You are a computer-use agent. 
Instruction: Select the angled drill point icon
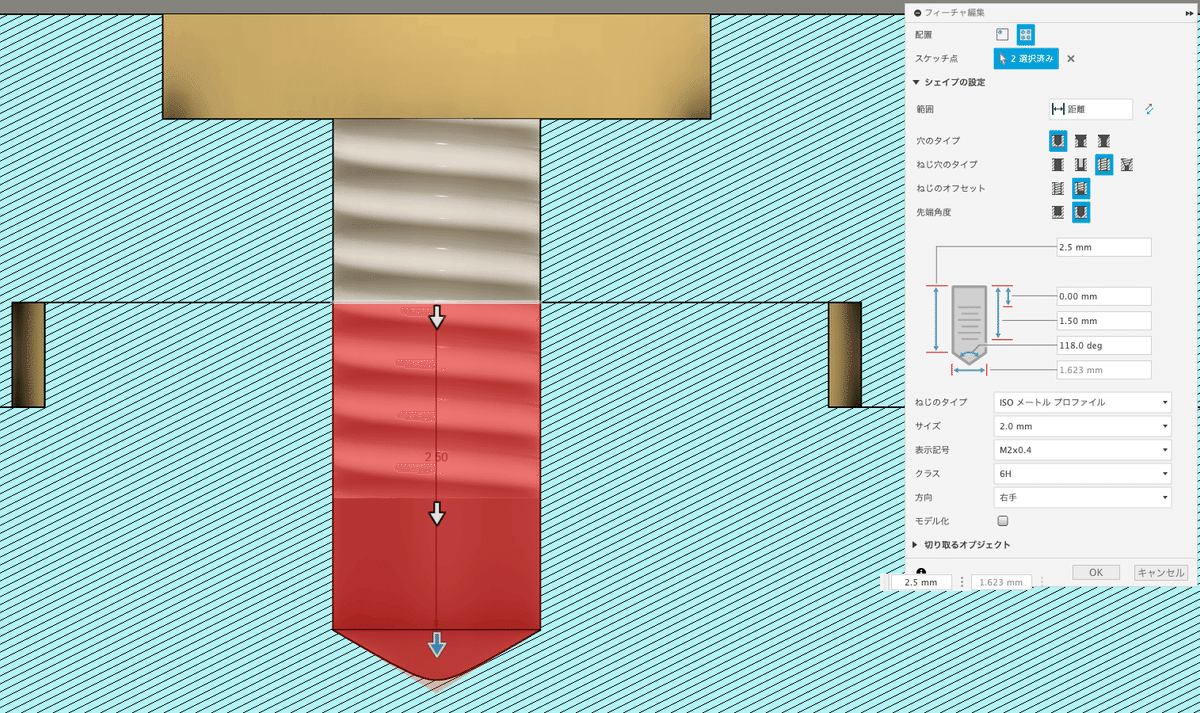(1081, 212)
